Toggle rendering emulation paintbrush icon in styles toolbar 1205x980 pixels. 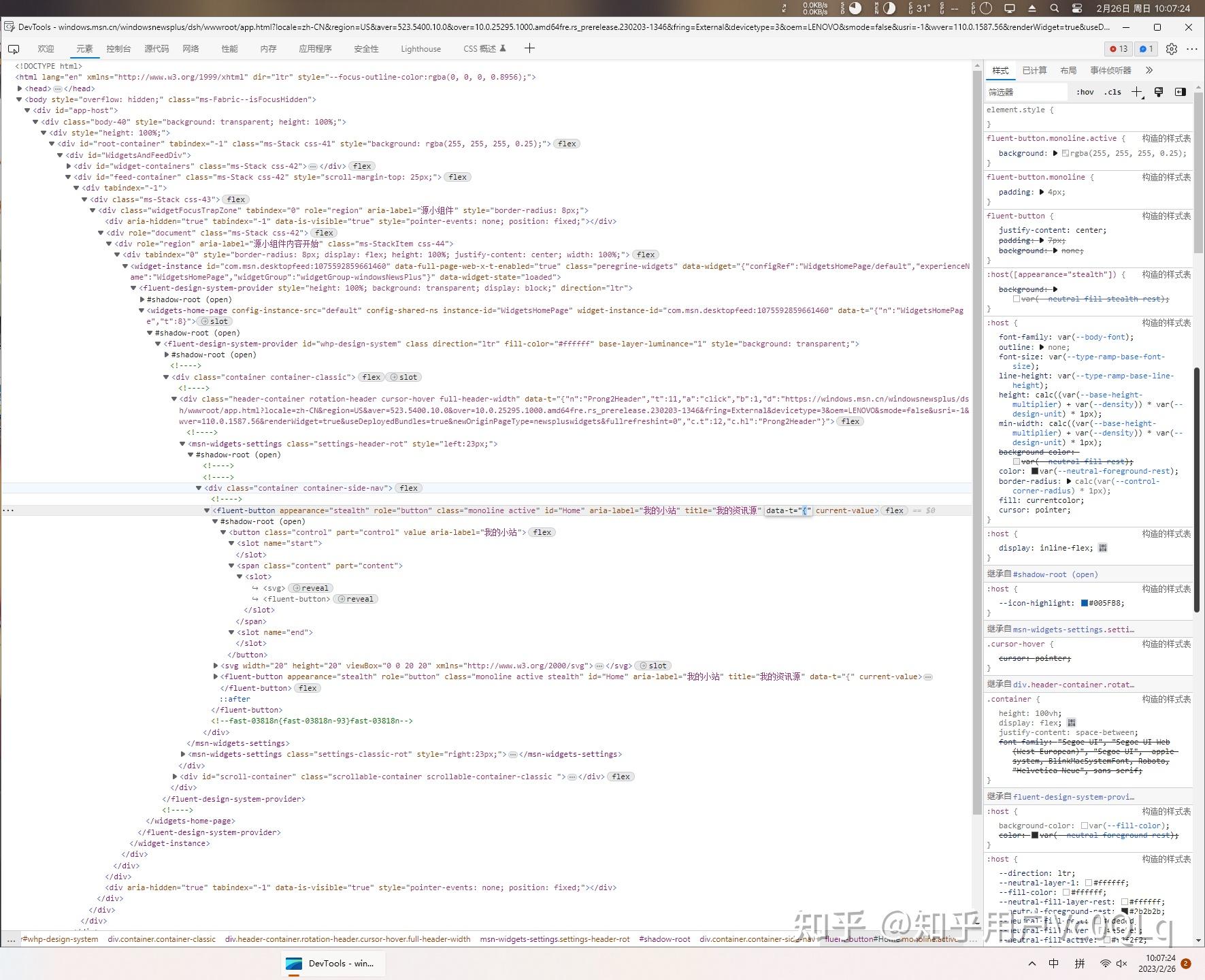(x=1159, y=92)
